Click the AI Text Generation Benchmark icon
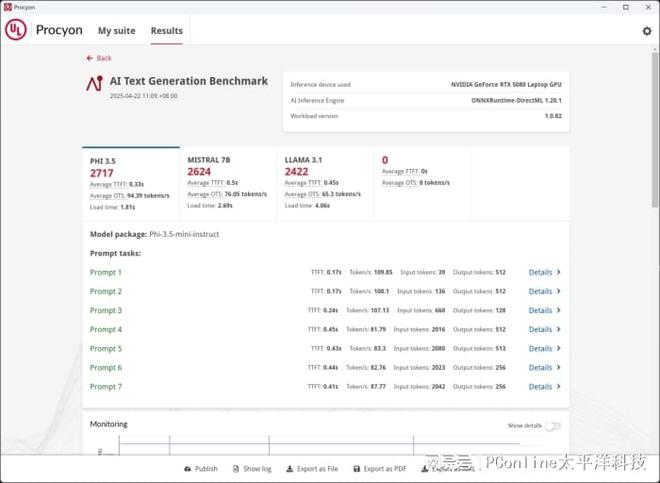Image resolution: width=660 pixels, height=483 pixels. click(x=95, y=83)
